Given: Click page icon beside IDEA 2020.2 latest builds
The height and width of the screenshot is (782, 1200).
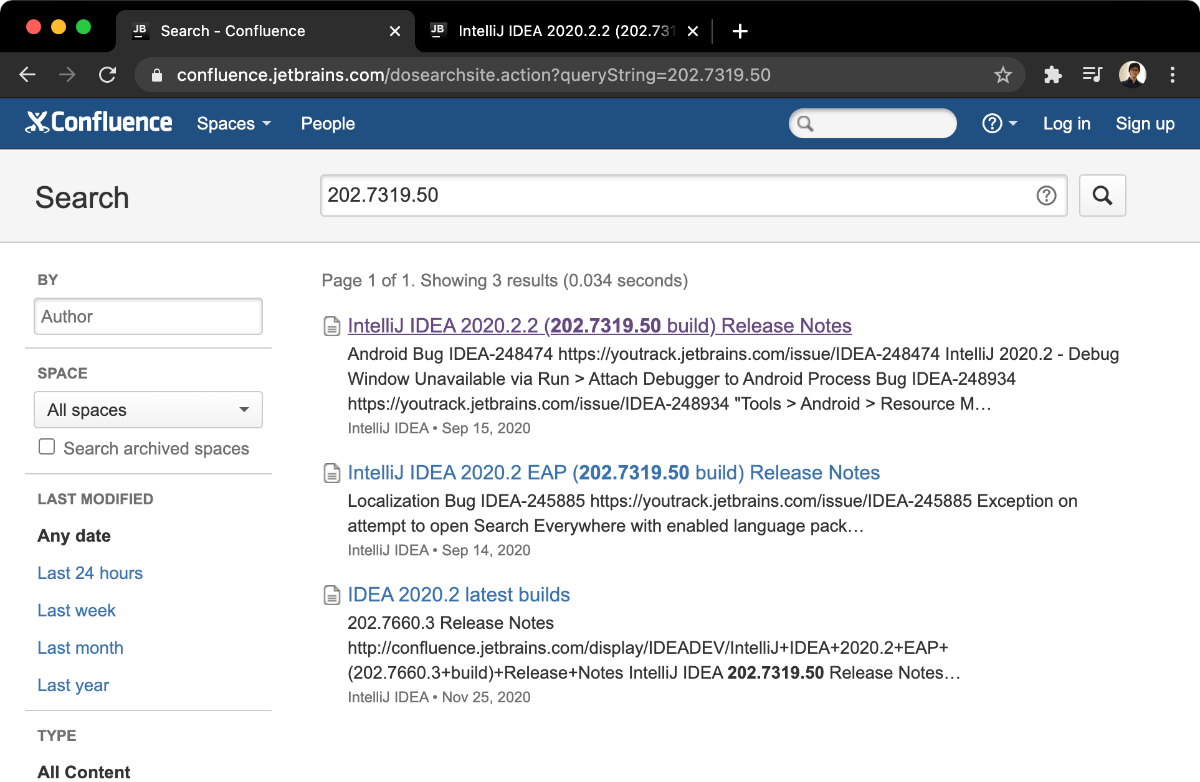Looking at the screenshot, I should click(332, 595).
